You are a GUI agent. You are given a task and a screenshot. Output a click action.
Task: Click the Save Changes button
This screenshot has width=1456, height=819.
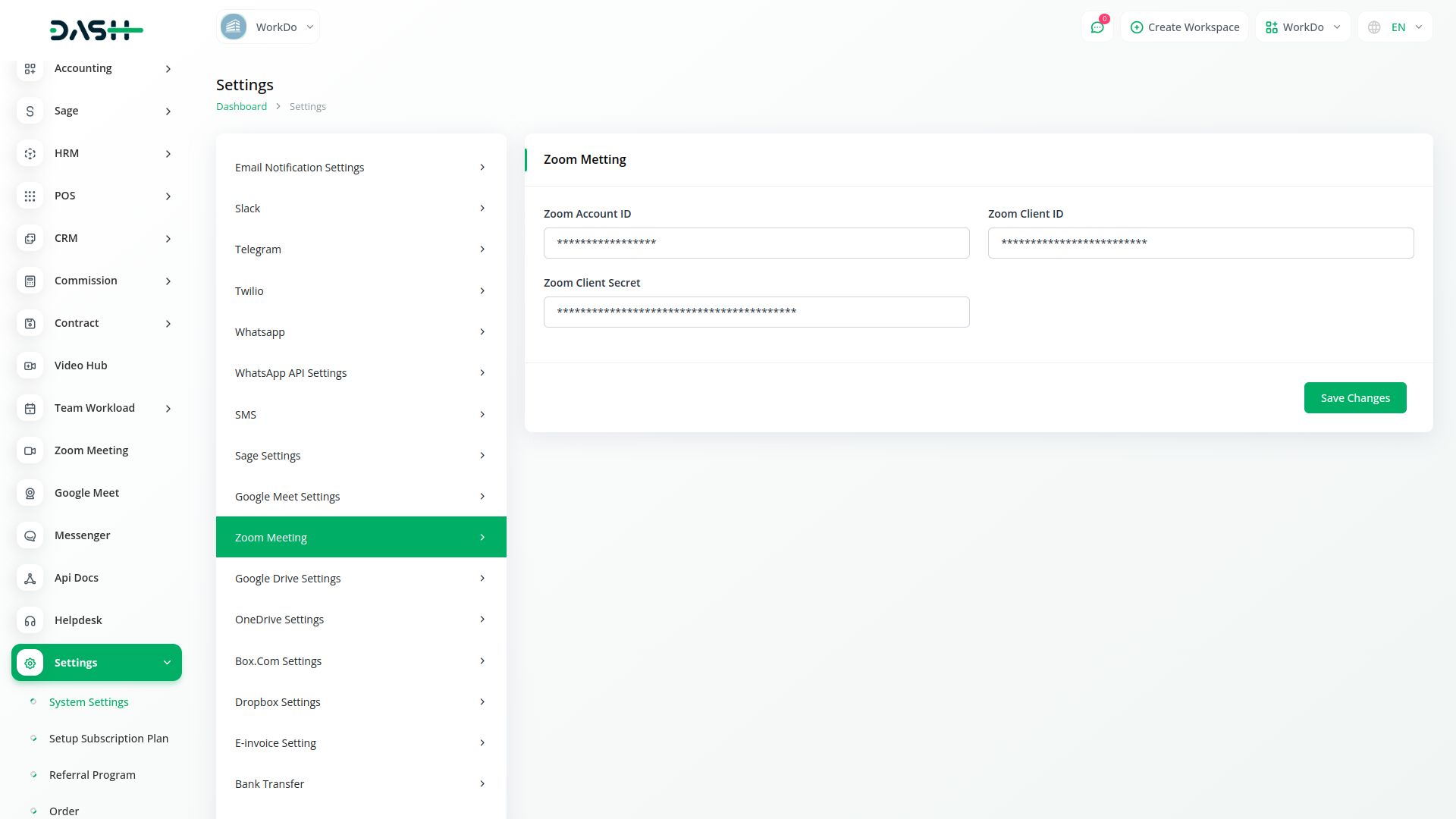[x=1354, y=398]
